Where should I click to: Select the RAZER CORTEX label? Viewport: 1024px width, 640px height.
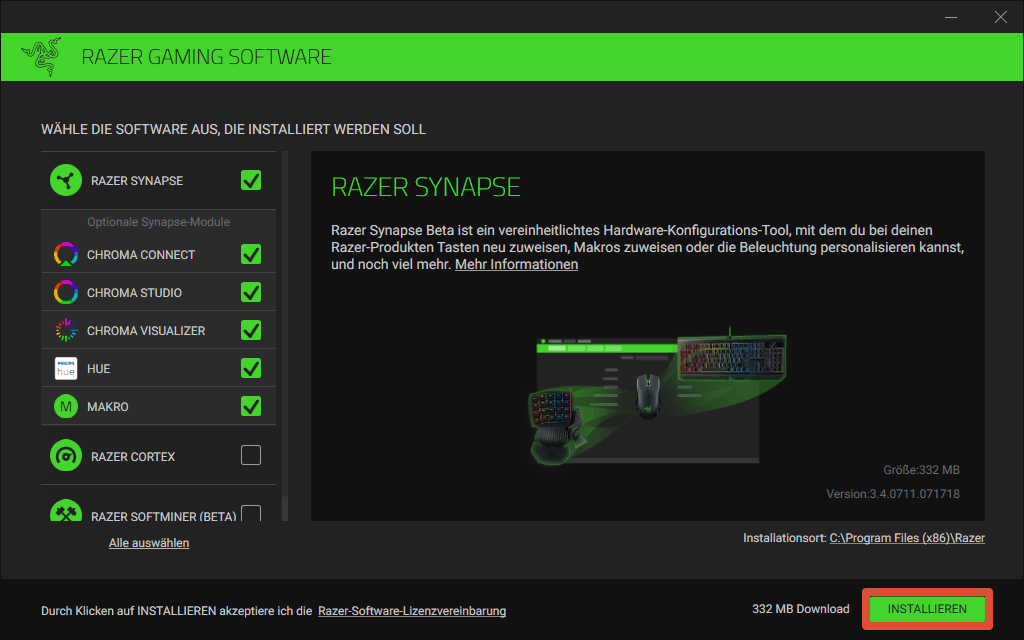[133, 456]
